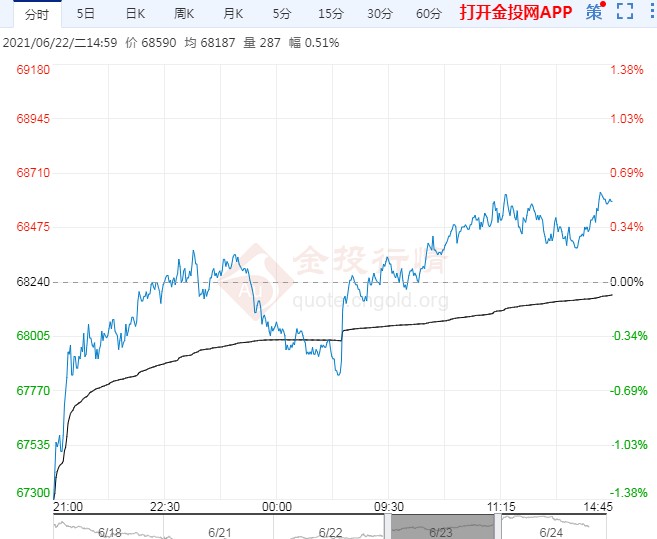The width and height of the screenshot is (657, 539).
Task: Open the 日K daily candlestick tab
Action: click(x=135, y=13)
